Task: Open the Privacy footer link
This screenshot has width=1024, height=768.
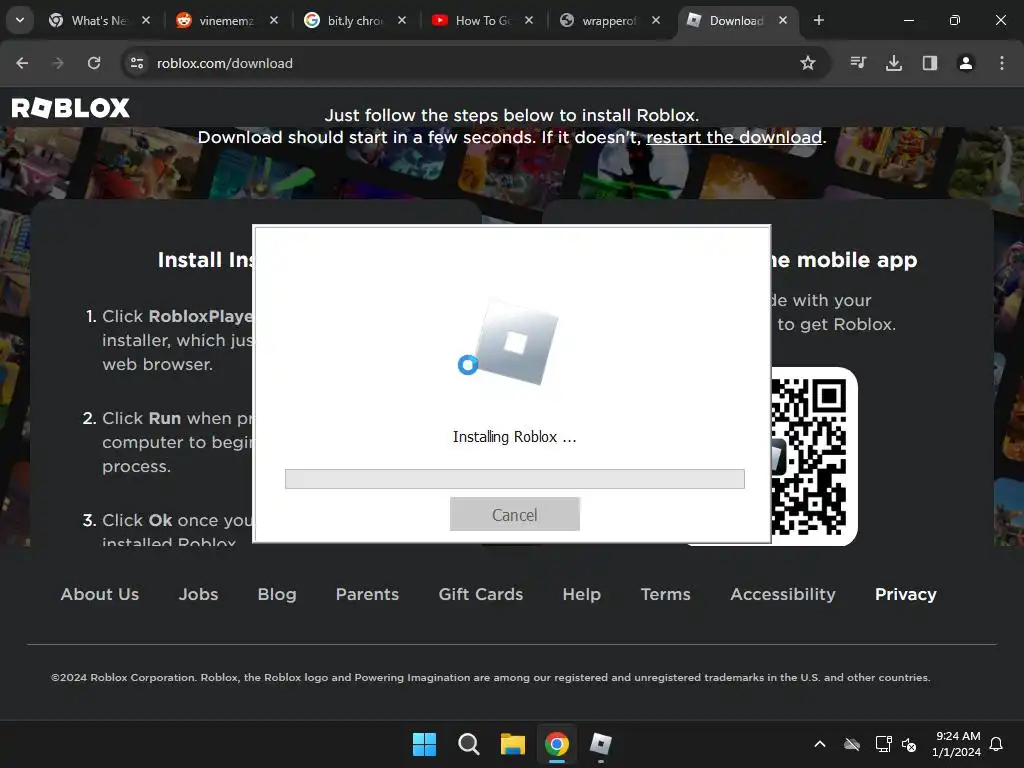Action: point(906,594)
